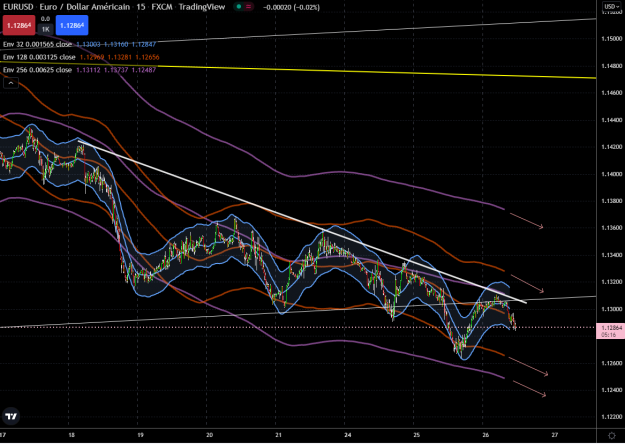Image resolution: width=625 pixels, height=444 pixels.
Task: Click the pink current price label 1.12864
Action: [610, 331]
